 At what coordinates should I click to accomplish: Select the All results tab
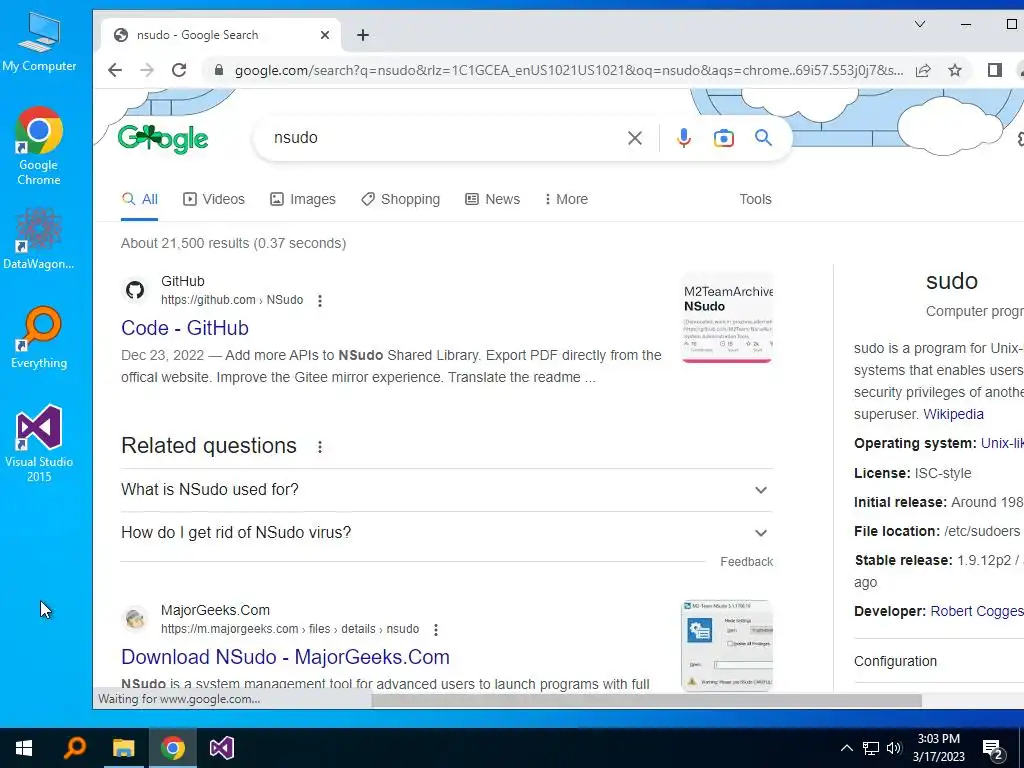(140, 199)
